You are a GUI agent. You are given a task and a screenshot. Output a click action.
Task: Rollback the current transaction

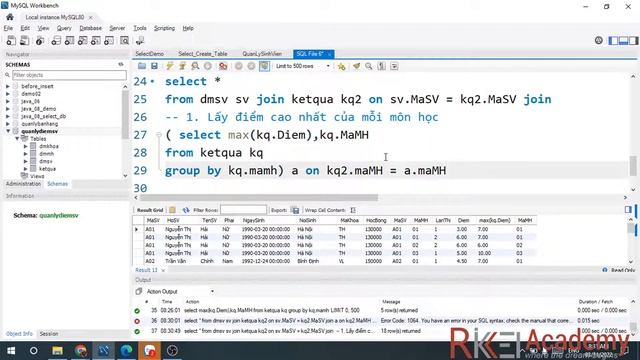(x=251, y=66)
